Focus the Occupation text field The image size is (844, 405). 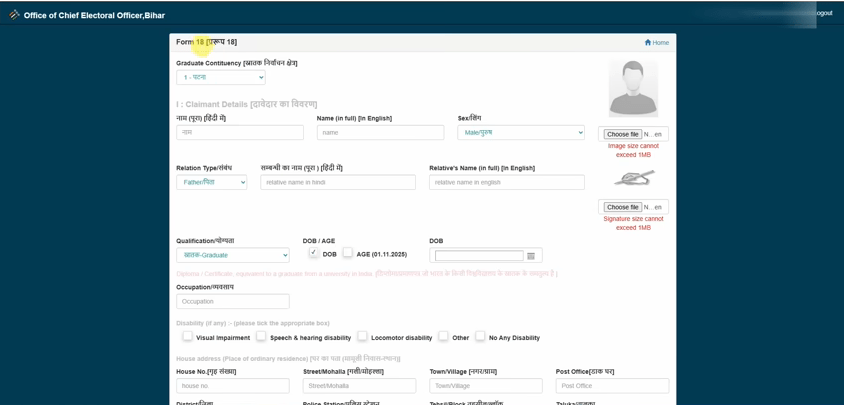[x=232, y=301]
